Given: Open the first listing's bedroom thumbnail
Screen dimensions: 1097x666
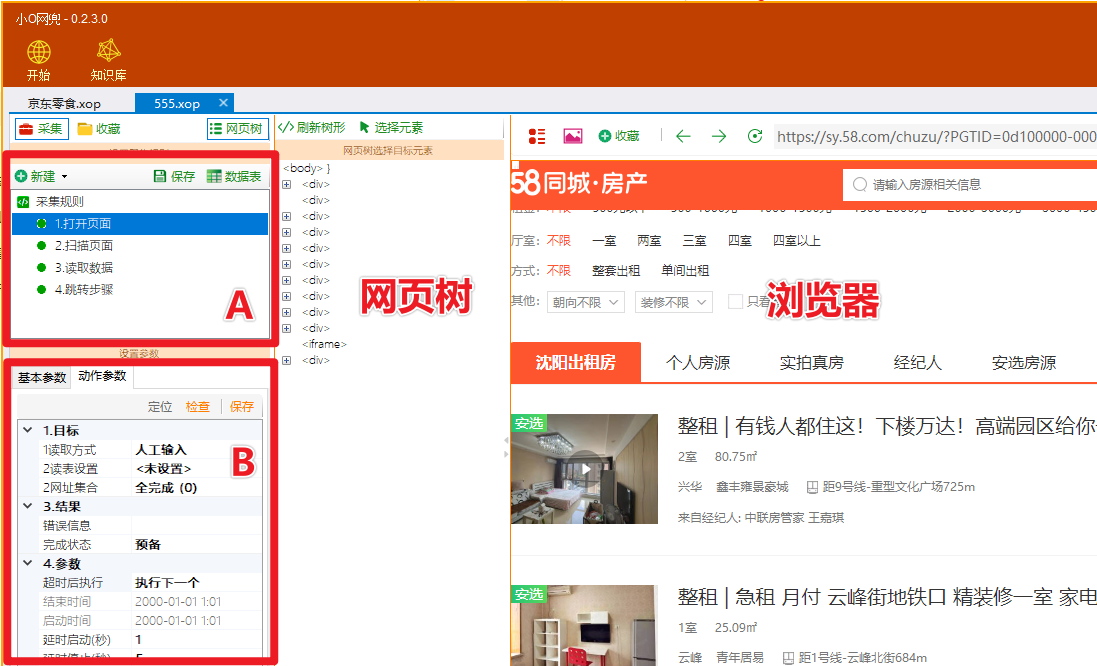Looking at the screenshot, I should pos(584,469).
